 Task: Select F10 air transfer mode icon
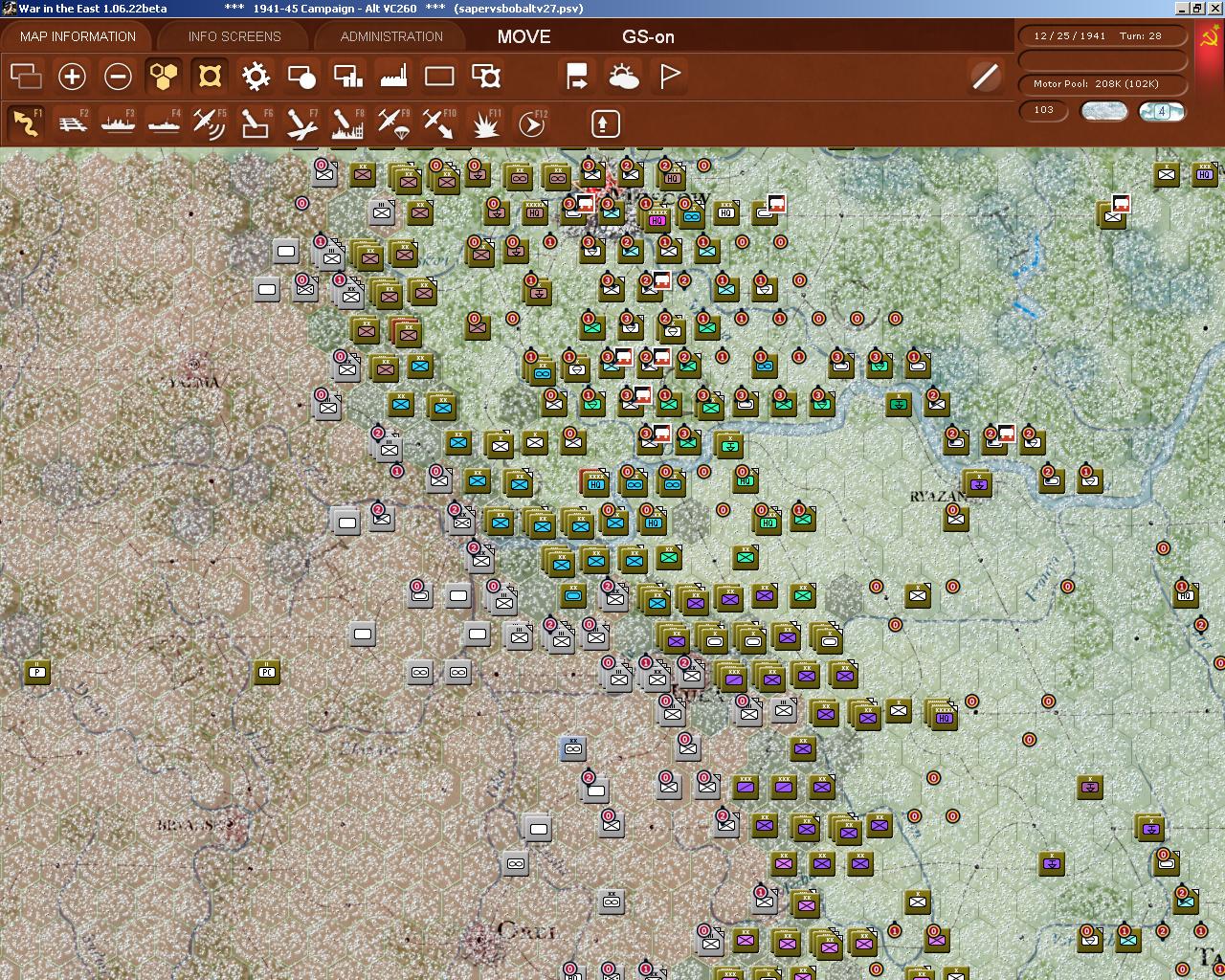[439, 123]
